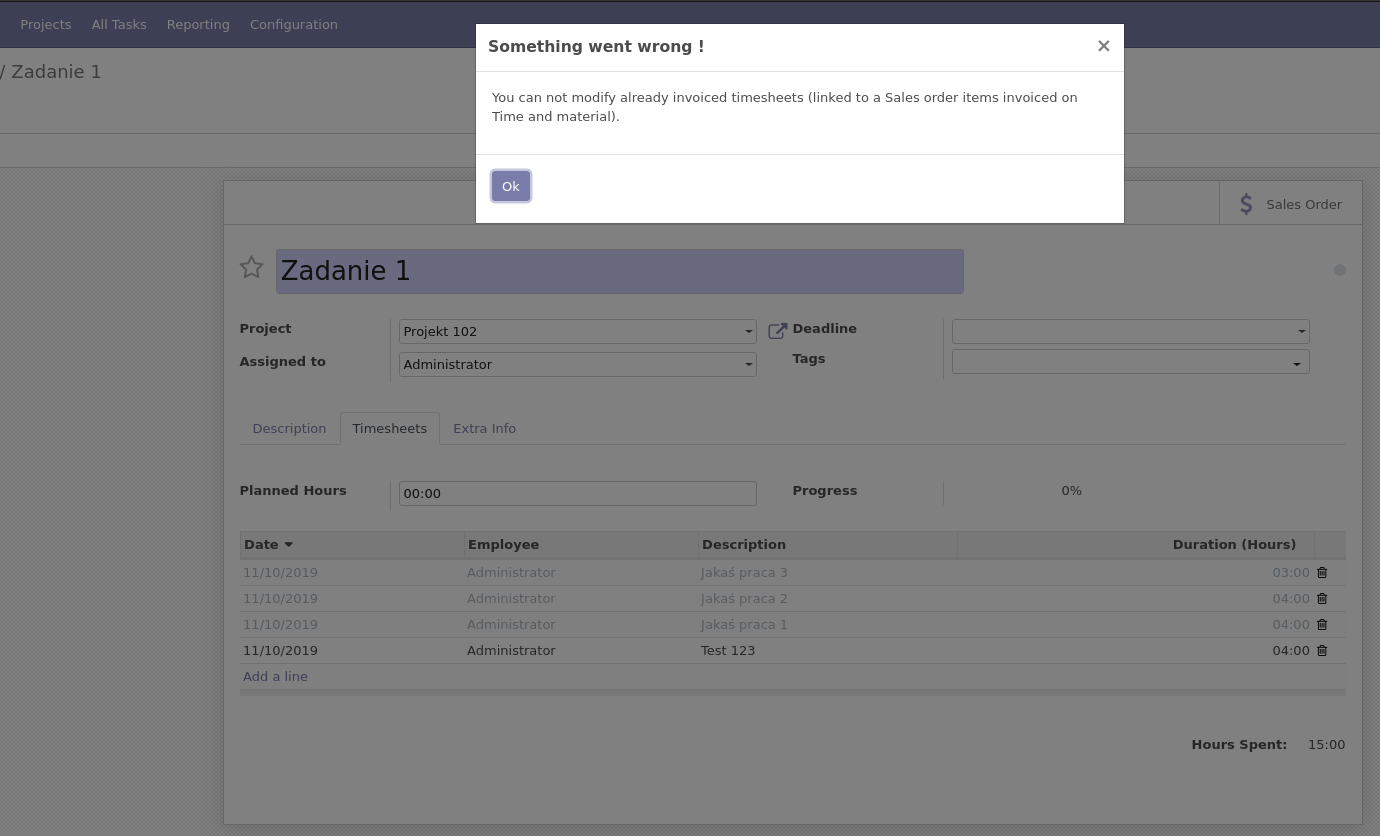Delete the Test 123 timesheet via trash icon
This screenshot has height=836, width=1380.
click(x=1322, y=650)
